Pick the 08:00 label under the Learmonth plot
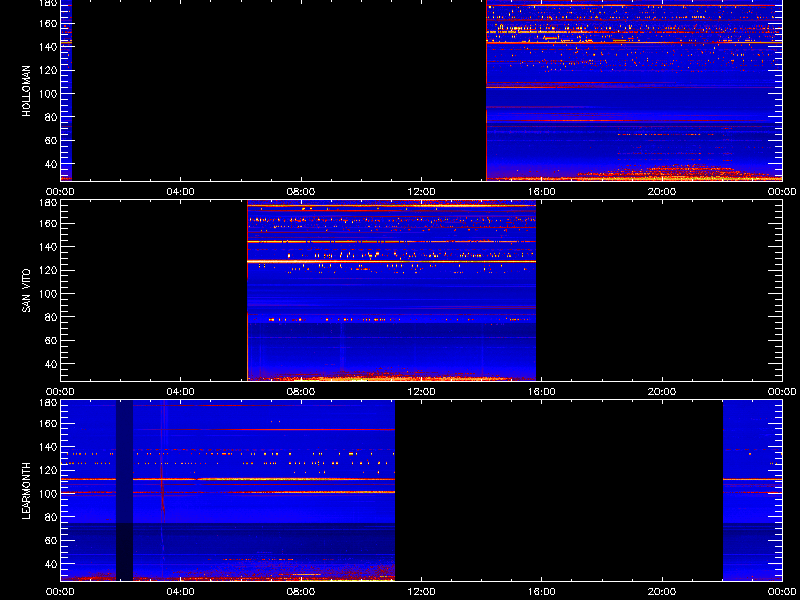Screen dimensions: 800x600 click(301, 592)
